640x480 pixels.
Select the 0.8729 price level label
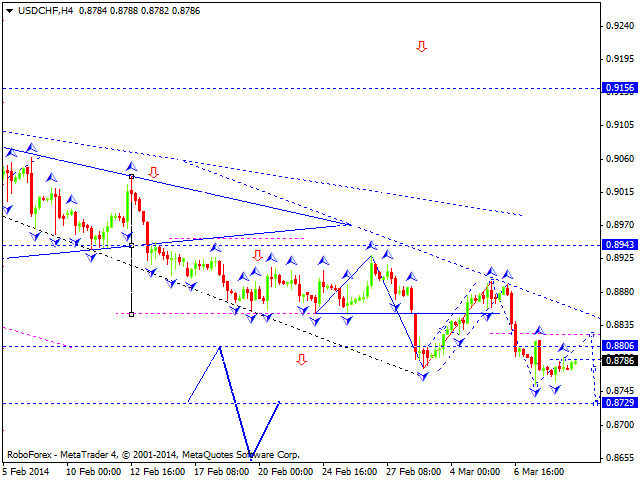click(x=617, y=402)
